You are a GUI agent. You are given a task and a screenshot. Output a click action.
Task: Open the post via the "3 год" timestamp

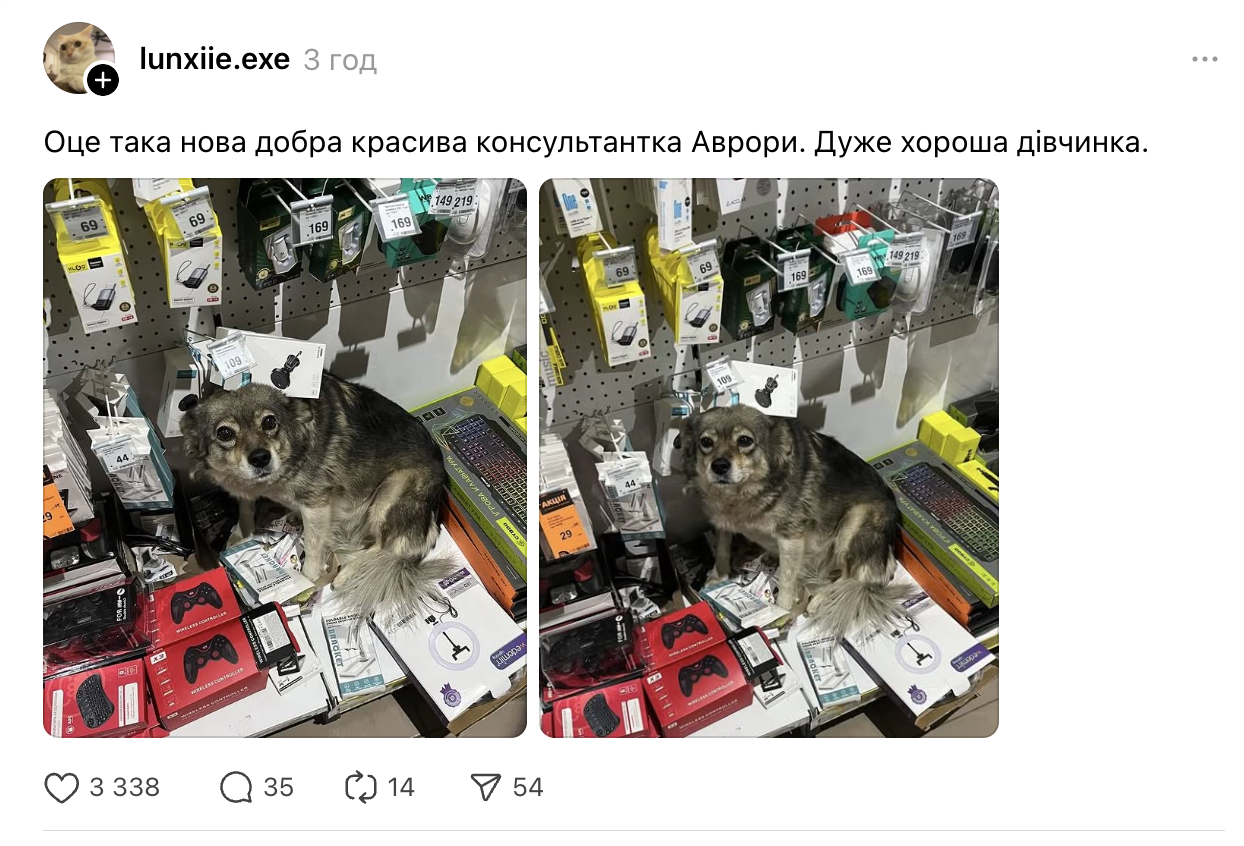[340, 61]
